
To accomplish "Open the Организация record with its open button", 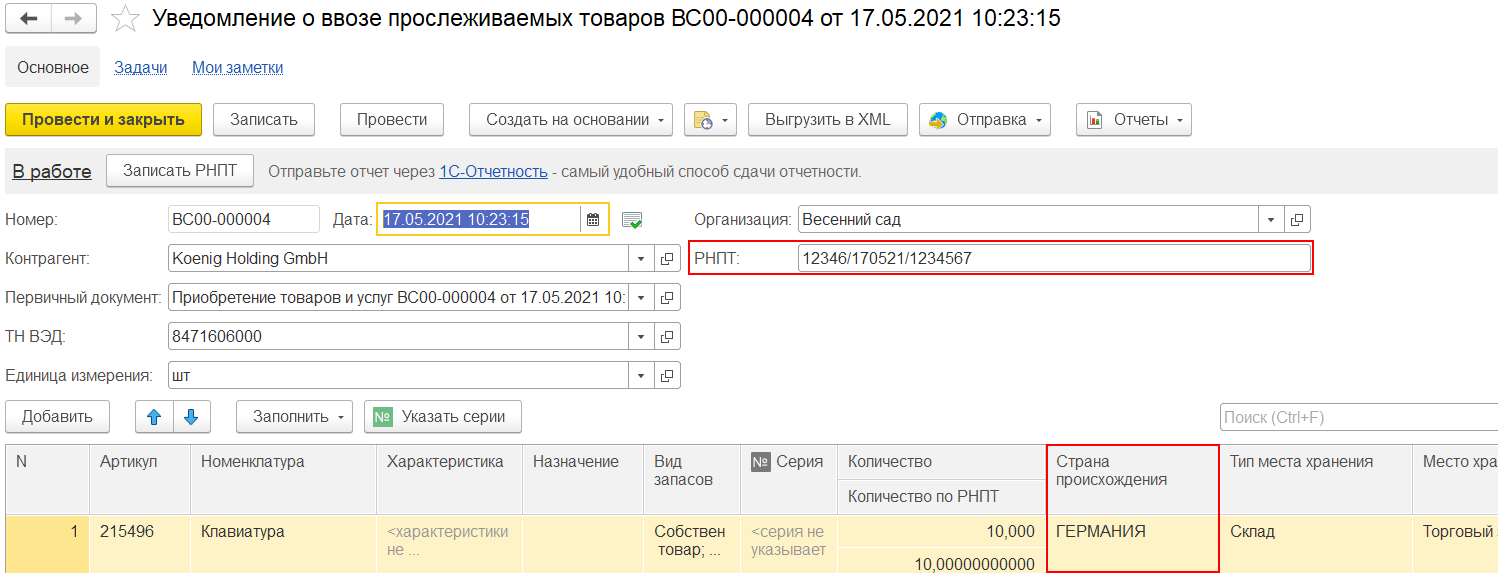I will (x=1298, y=220).
